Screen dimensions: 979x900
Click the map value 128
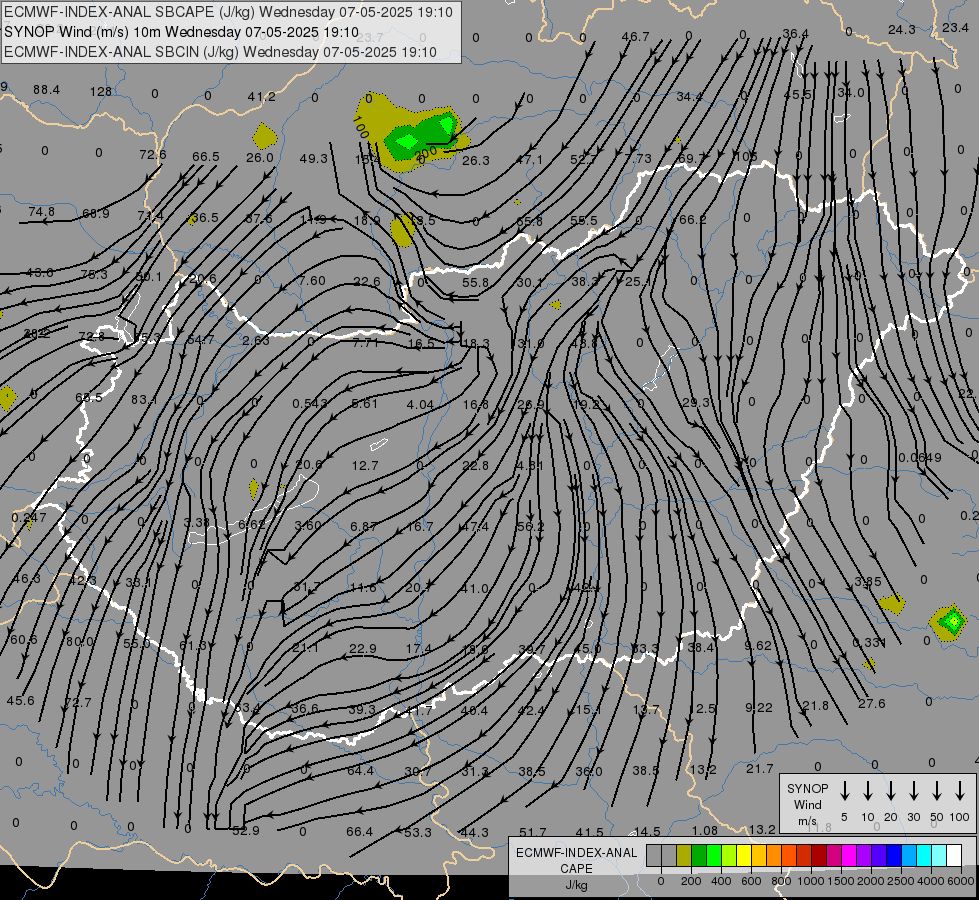click(x=101, y=92)
